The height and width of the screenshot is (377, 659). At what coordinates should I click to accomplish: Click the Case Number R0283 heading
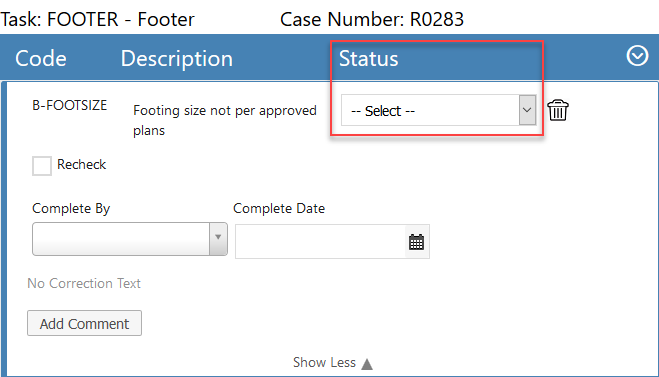(x=372, y=19)
